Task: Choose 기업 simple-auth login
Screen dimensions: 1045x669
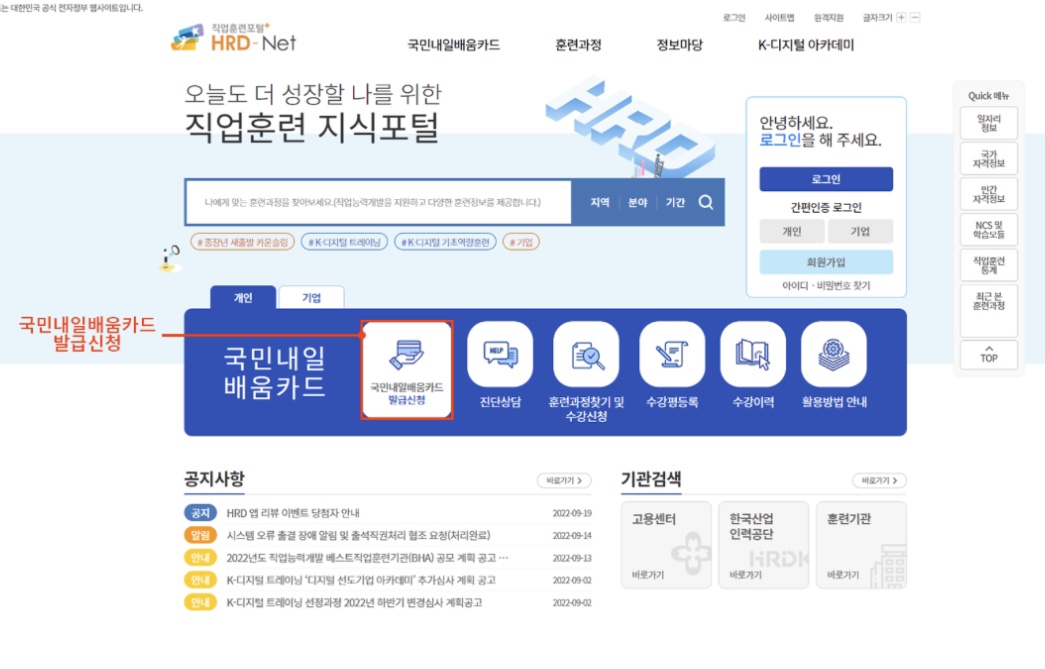Action: [860, 231]
